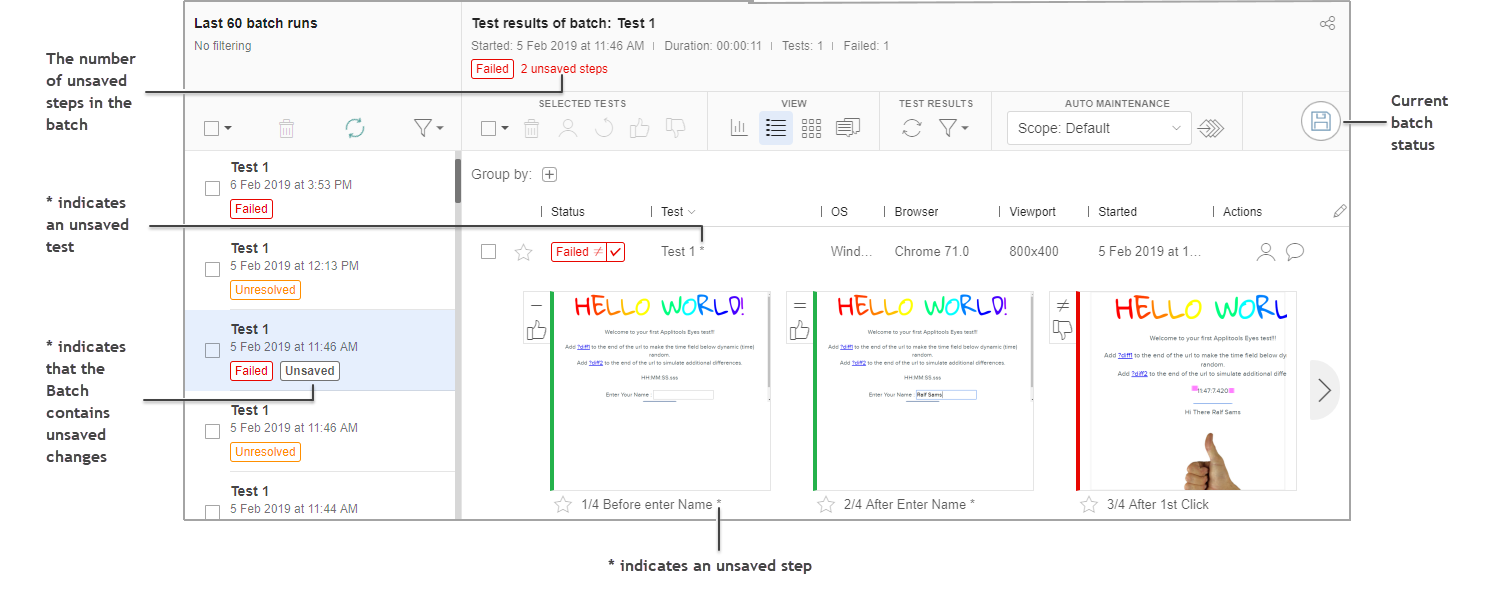Click the share icon in the header
Image resolution: width=1485 pixels, height=591 pixels.
tap(1327, 23)
